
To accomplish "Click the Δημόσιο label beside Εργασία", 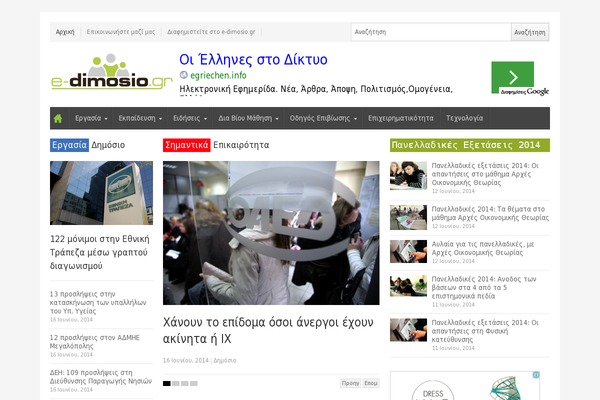I will [108, 145].
